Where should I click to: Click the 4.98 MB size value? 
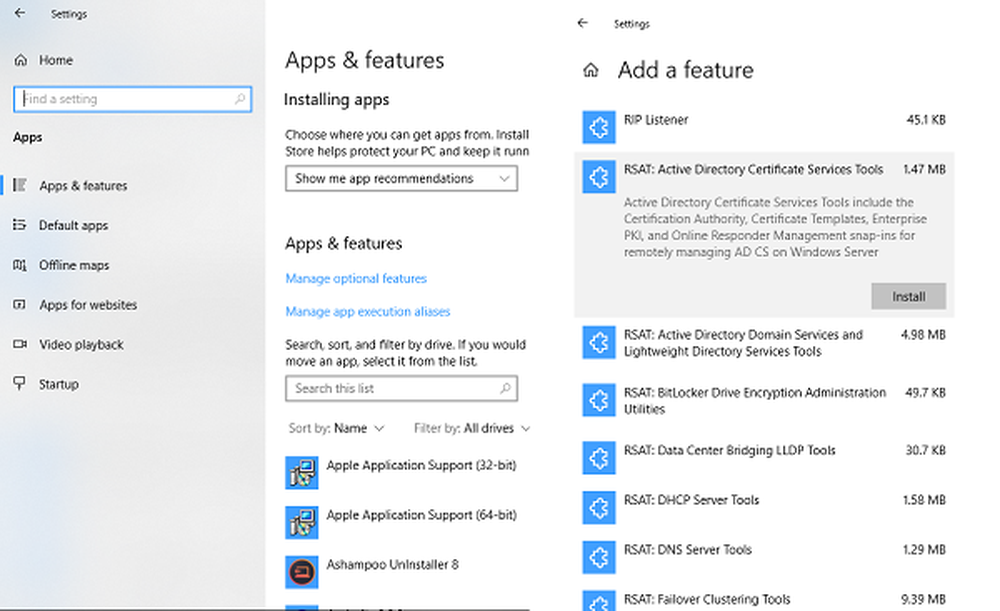coord(923,335)
